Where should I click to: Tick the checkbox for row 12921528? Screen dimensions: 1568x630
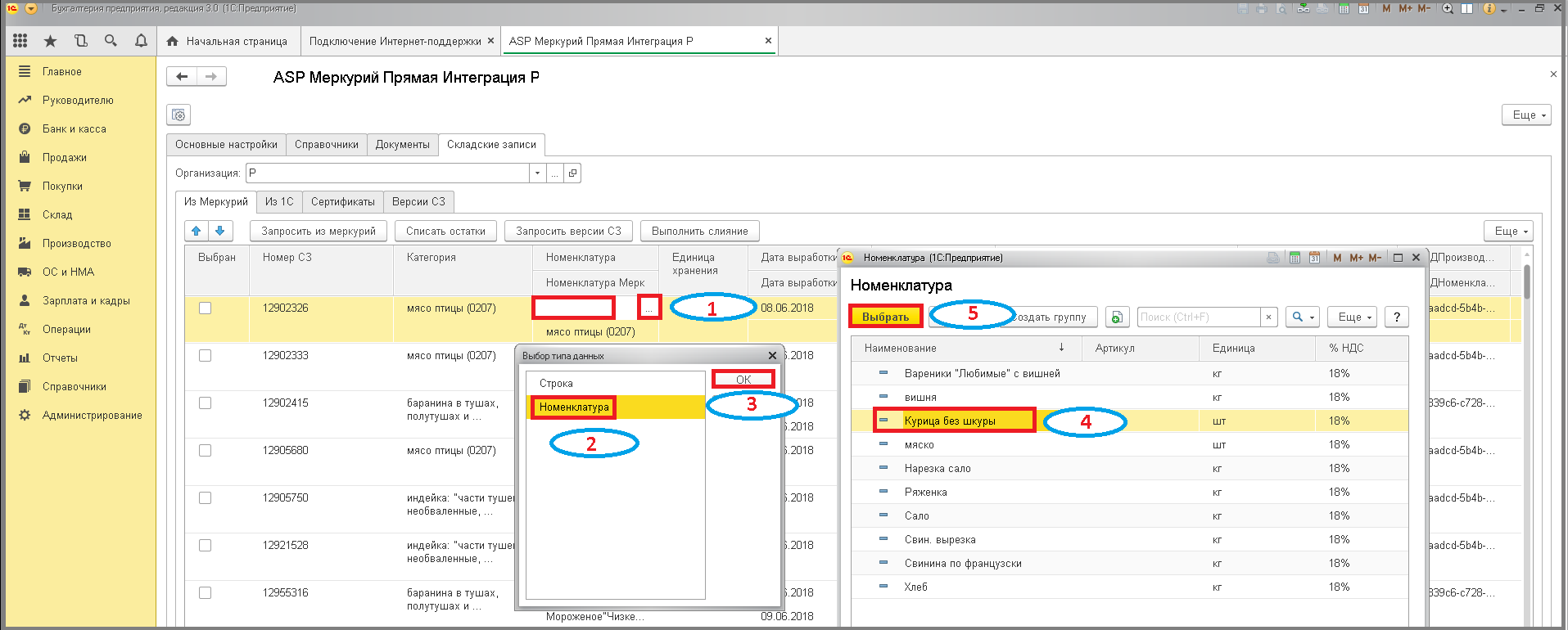[x=205, y=545]
